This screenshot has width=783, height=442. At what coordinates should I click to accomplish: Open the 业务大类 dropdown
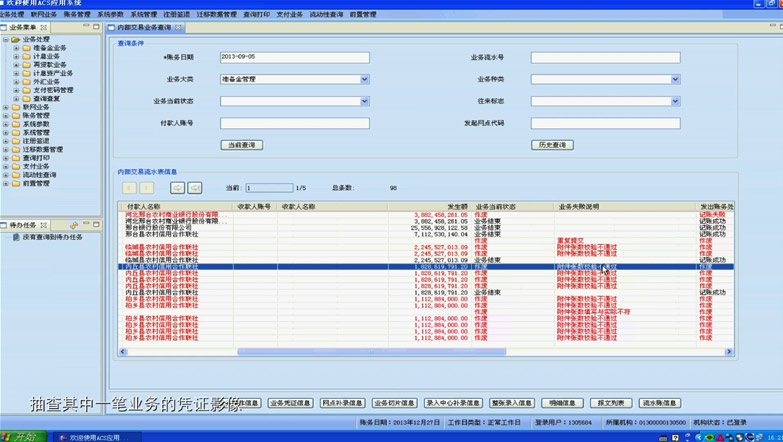click(364, 79)
